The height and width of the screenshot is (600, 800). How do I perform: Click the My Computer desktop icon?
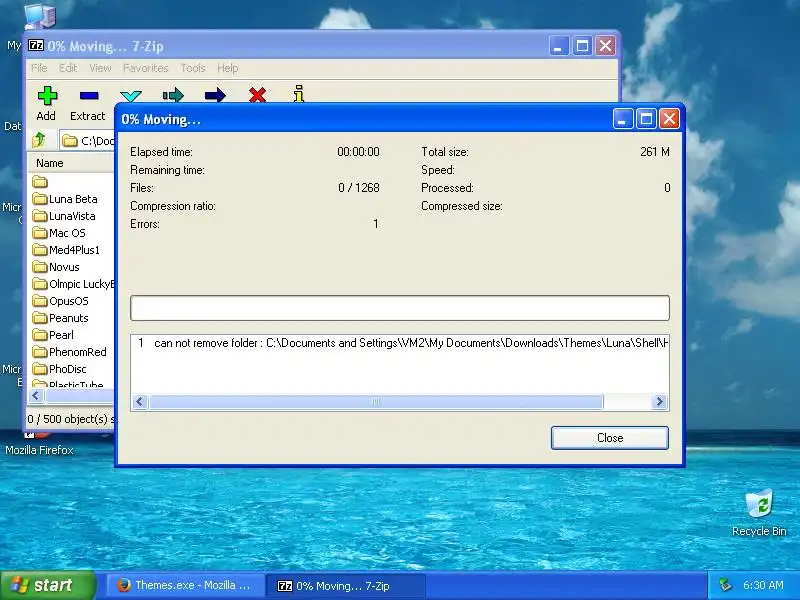(x=40, y=15)
